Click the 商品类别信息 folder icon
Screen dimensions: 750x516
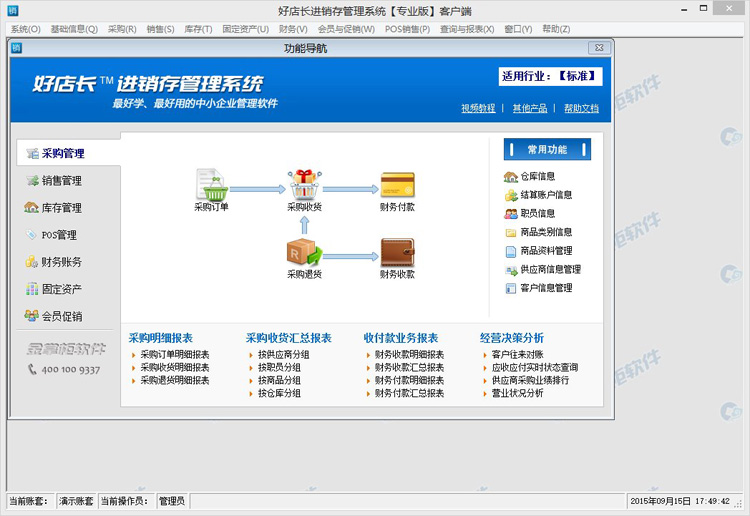coord(511,233)
